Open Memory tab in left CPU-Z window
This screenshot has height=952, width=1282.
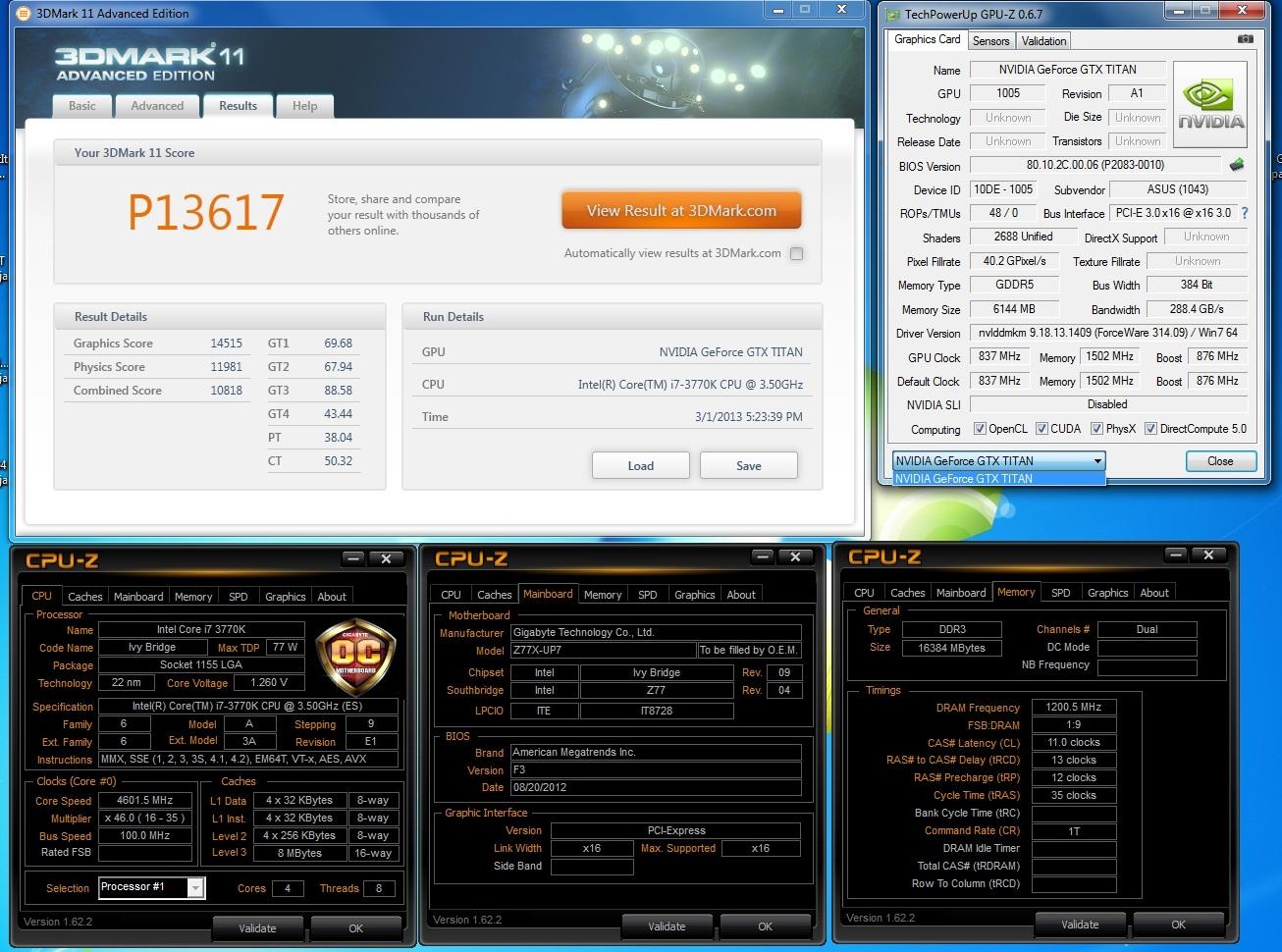coord(193,597)
